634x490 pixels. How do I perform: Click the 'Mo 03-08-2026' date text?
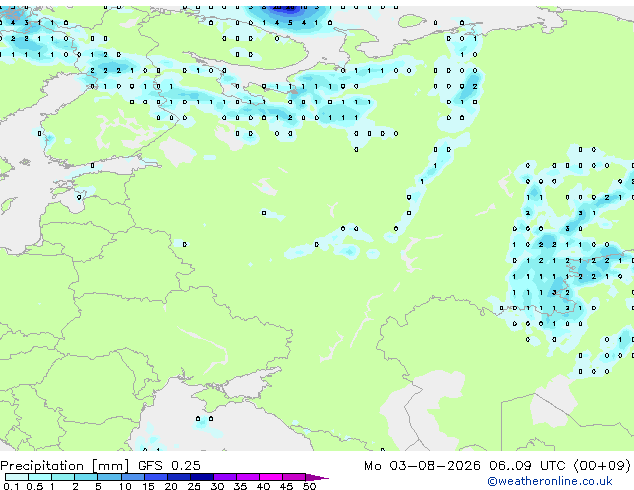[x=422, y=466]
